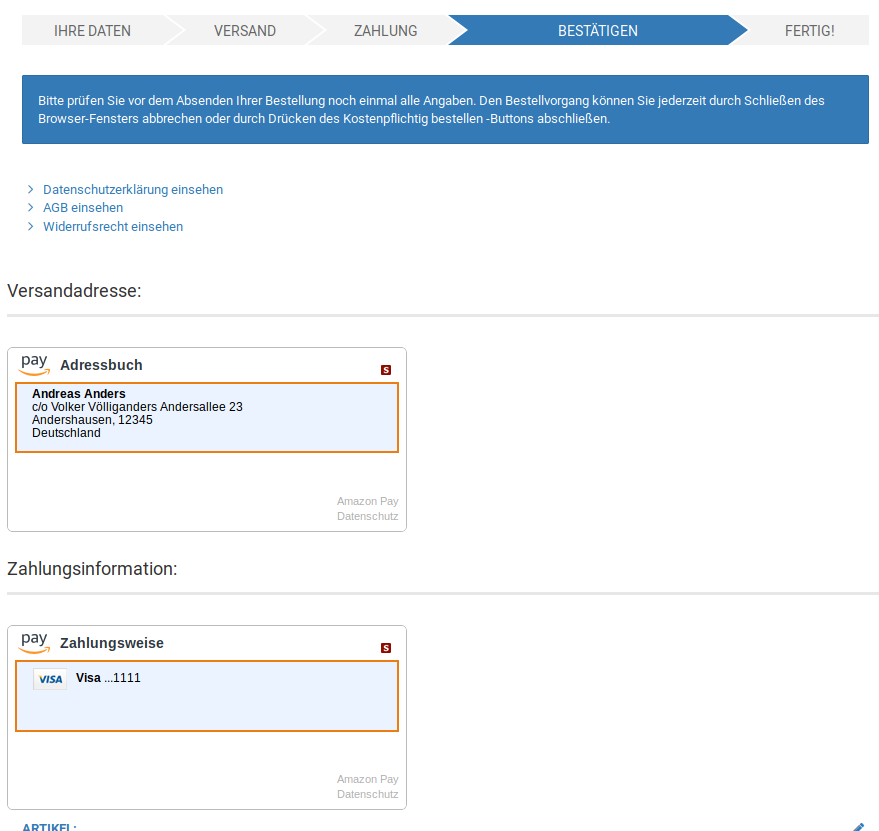Click the red S icon in Zahlungsweise widget
The height and width of the screenshot is (831, 879).
(x=386, y=648)
